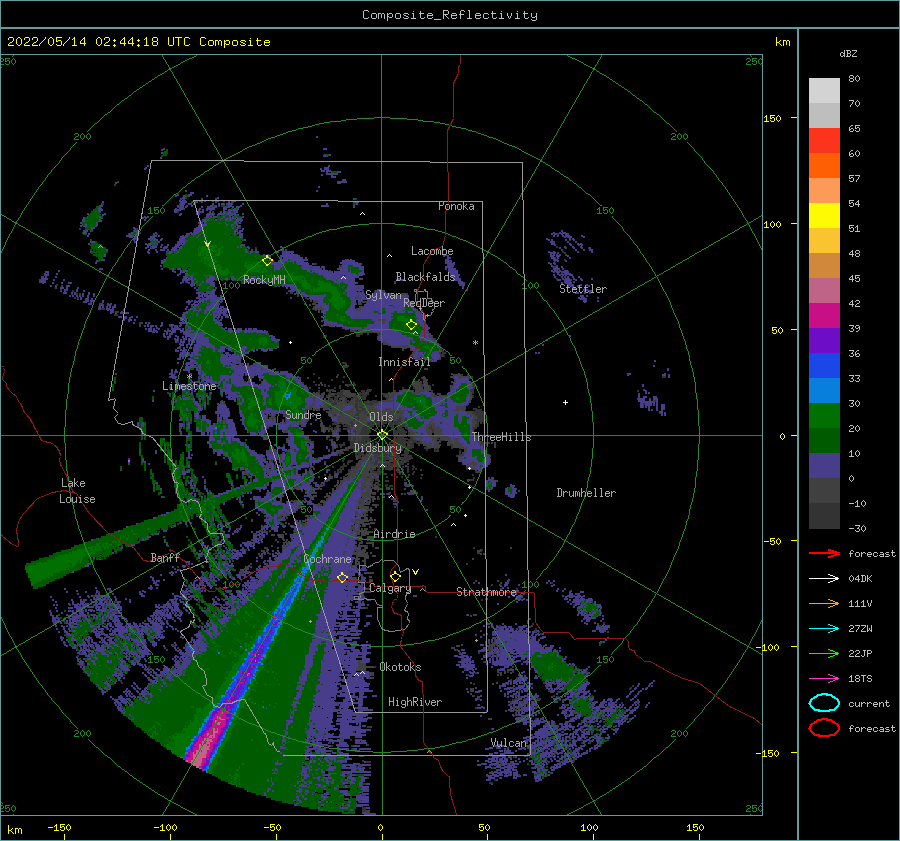Click the 27ZW legend label
The image size is (900, 841).
coord(860,629)
